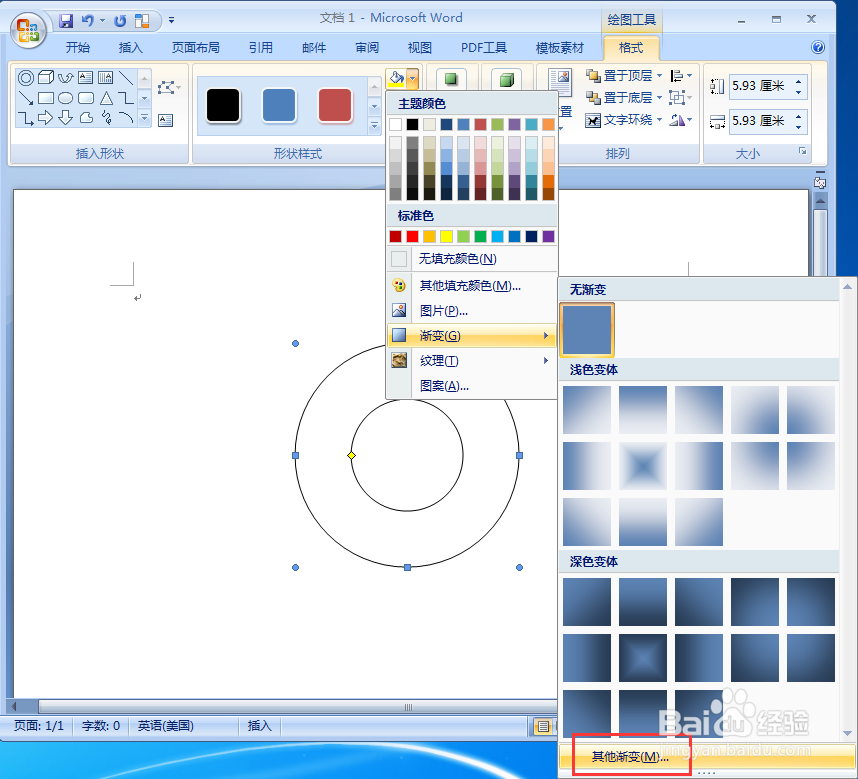
Task: Select the vertical text box shape
Action: tap(106, 78)
